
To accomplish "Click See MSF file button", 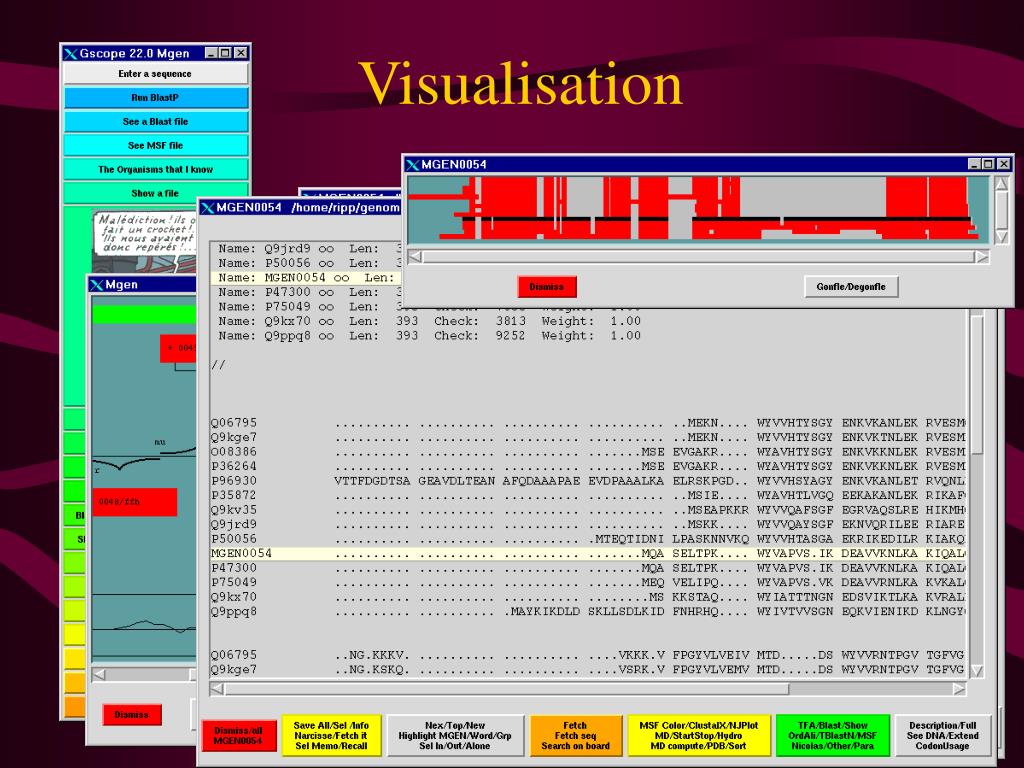I will coord(155,145).
